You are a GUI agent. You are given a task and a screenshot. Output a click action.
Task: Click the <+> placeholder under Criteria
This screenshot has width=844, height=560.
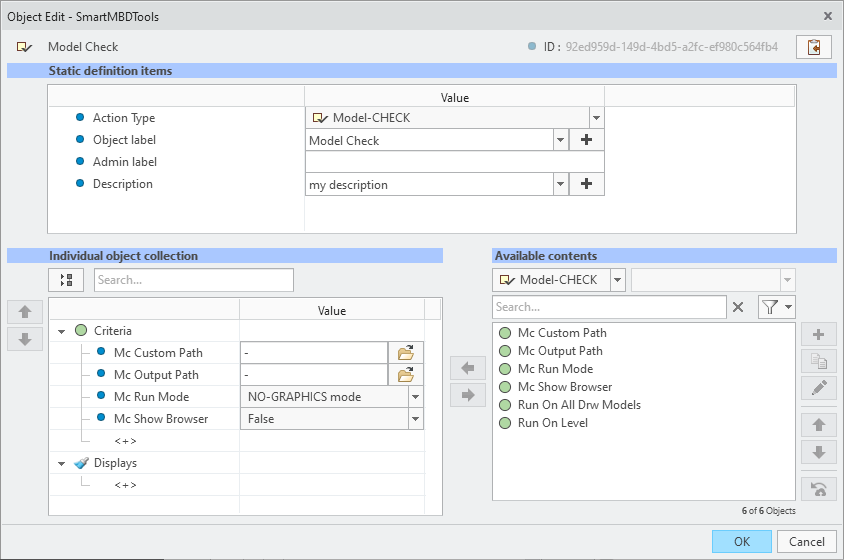[x=125, y=441]
